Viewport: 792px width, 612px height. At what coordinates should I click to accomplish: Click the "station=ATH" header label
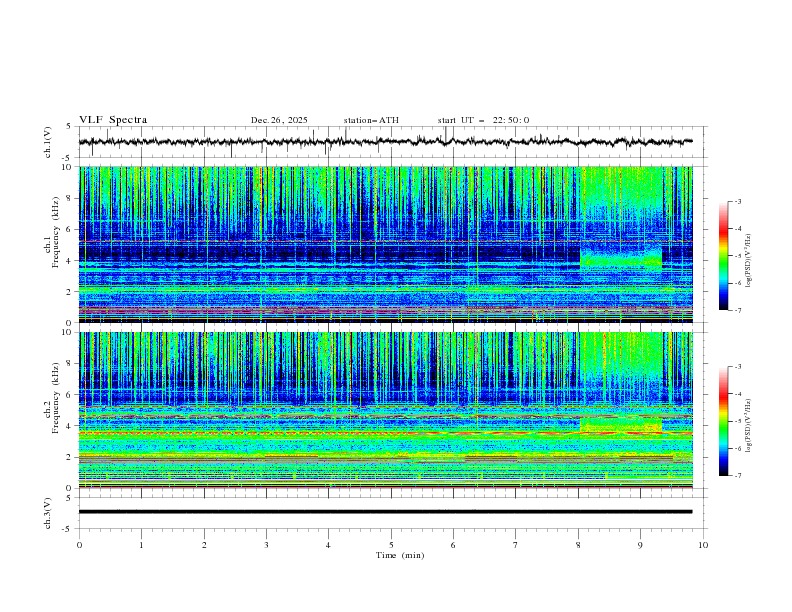pyautogui.click(x=371, y=120)
